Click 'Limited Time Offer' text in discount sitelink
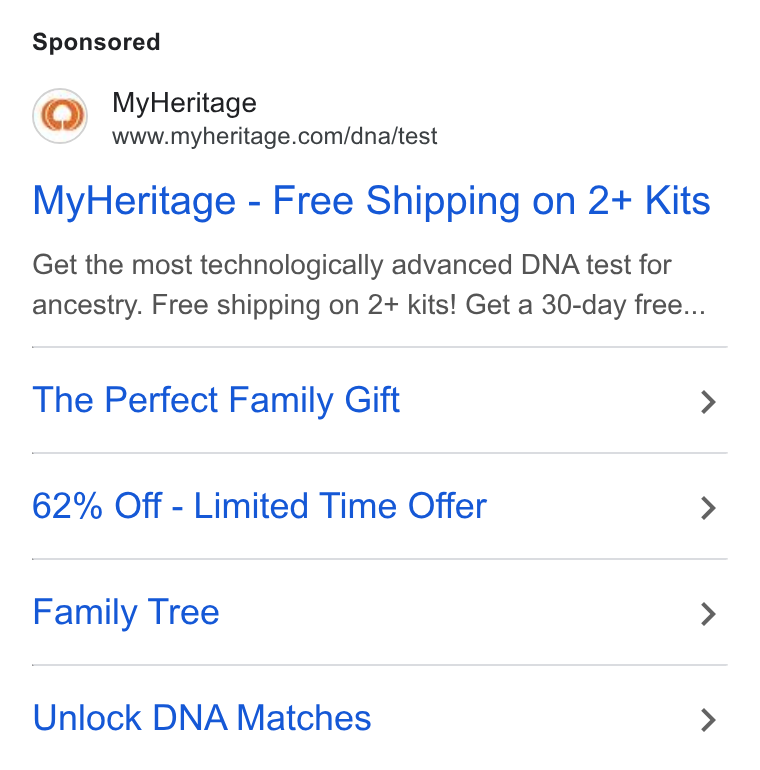Screen dimensions: 760x770 pos(340,506)
